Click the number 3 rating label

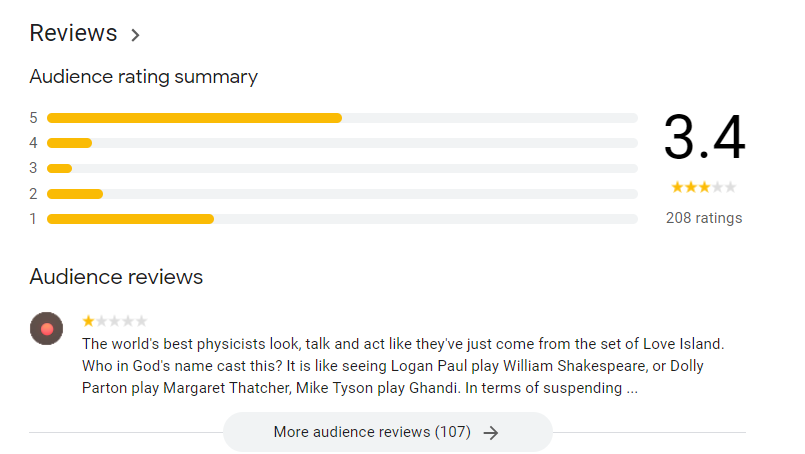click(x=33, y=168)
